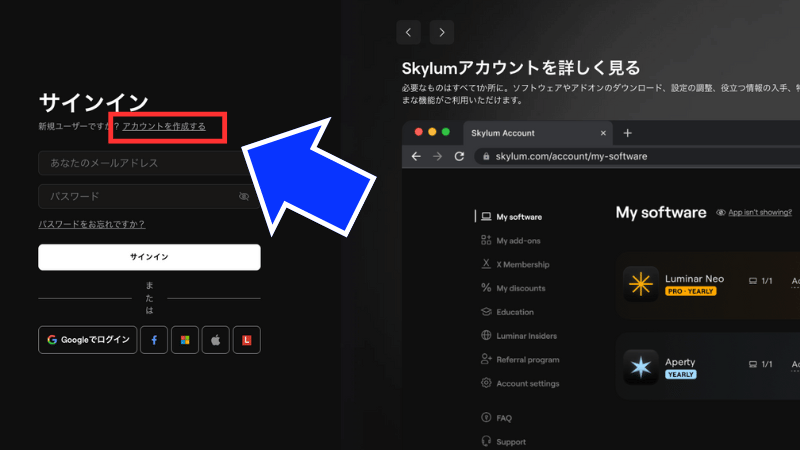Click the 1/1 device count for Luminar Neo
The image size is (800, 450).
[761, 281]
